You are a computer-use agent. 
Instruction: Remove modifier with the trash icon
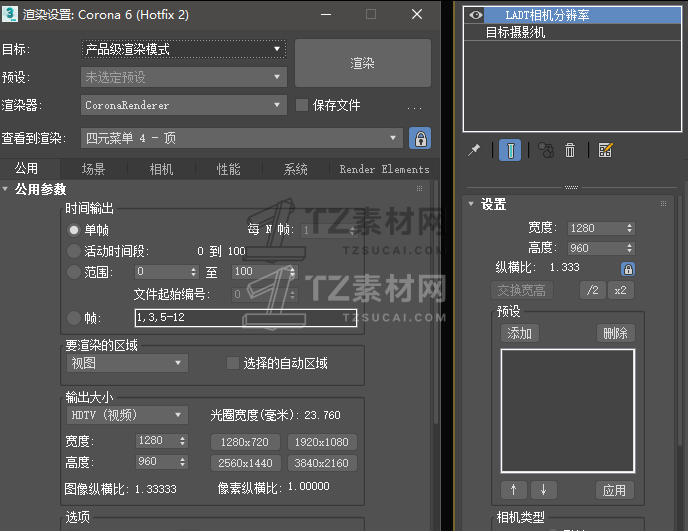coord(570,150)
